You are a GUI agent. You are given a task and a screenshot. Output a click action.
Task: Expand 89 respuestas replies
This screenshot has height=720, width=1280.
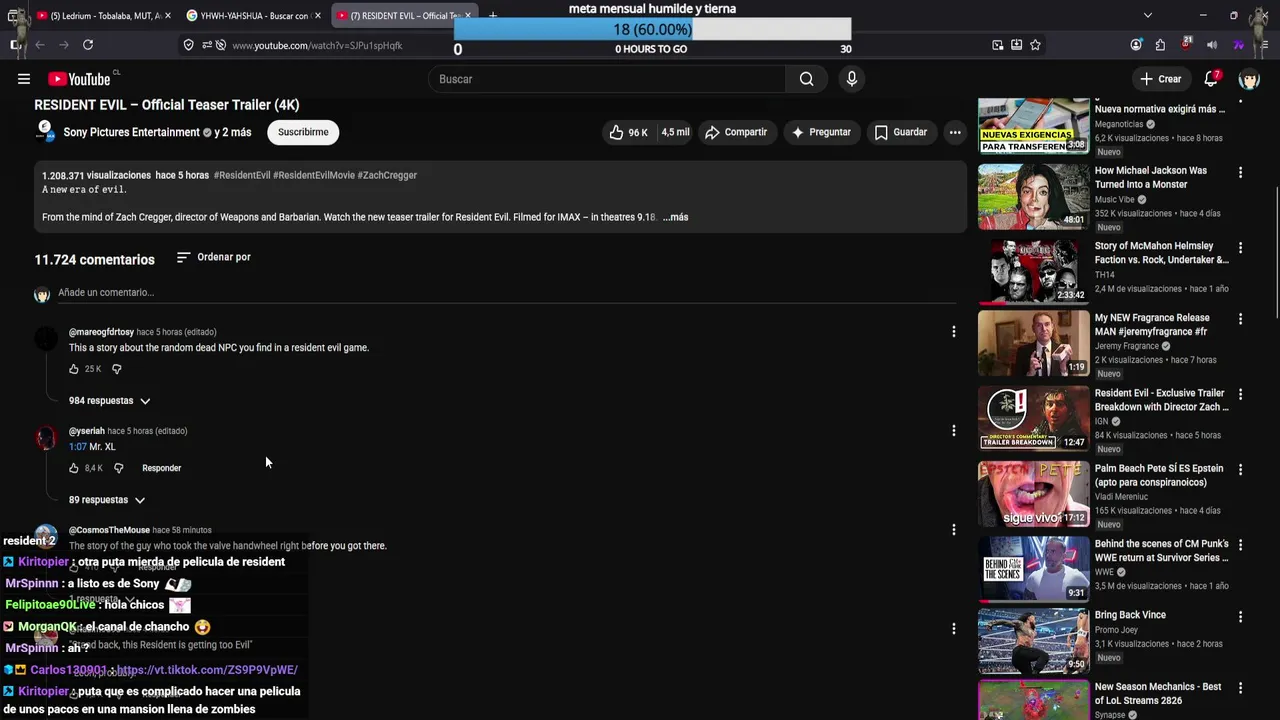[106, 500]
